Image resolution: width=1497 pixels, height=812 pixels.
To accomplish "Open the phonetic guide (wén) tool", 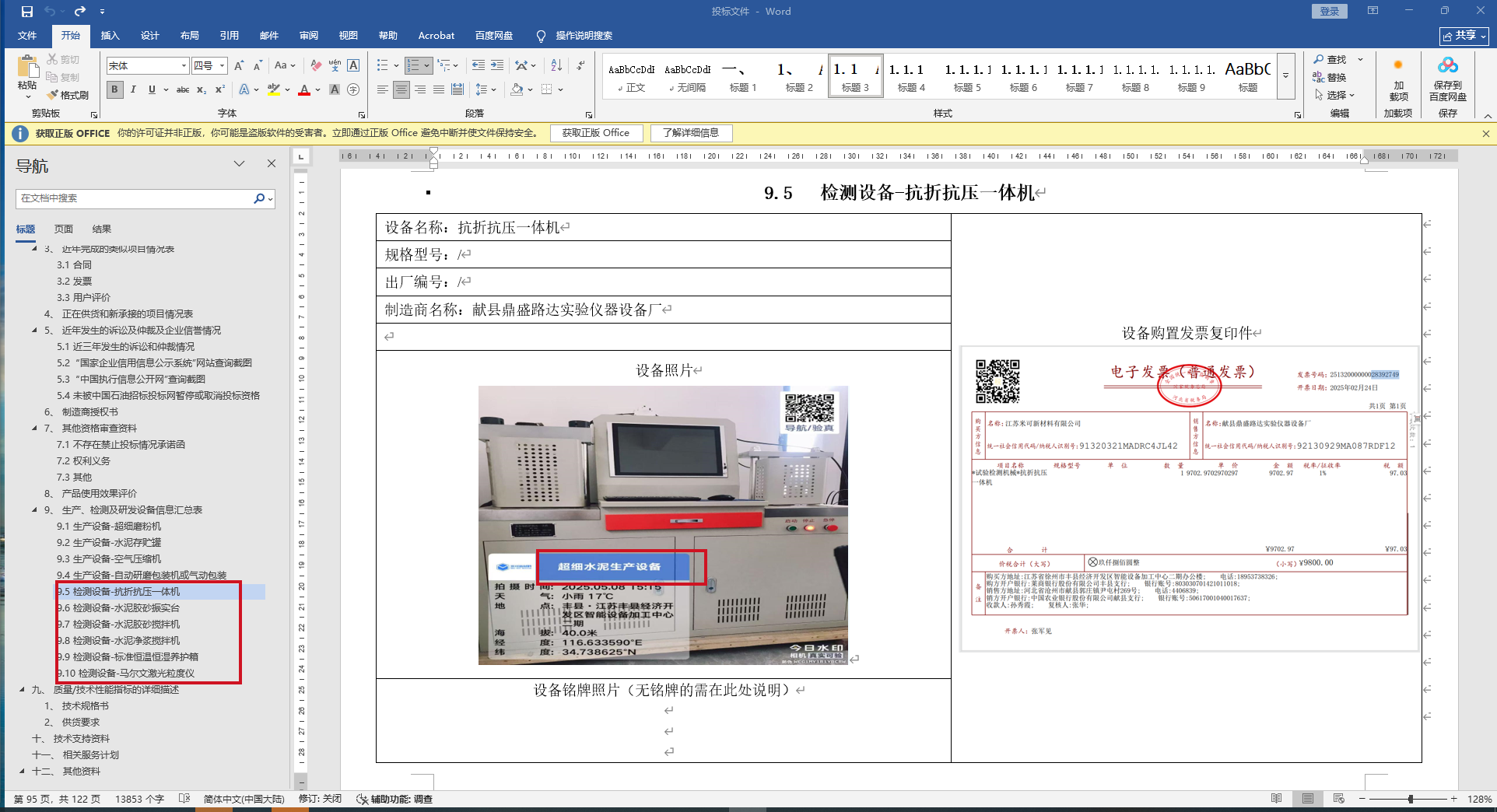I will (335, 66).
